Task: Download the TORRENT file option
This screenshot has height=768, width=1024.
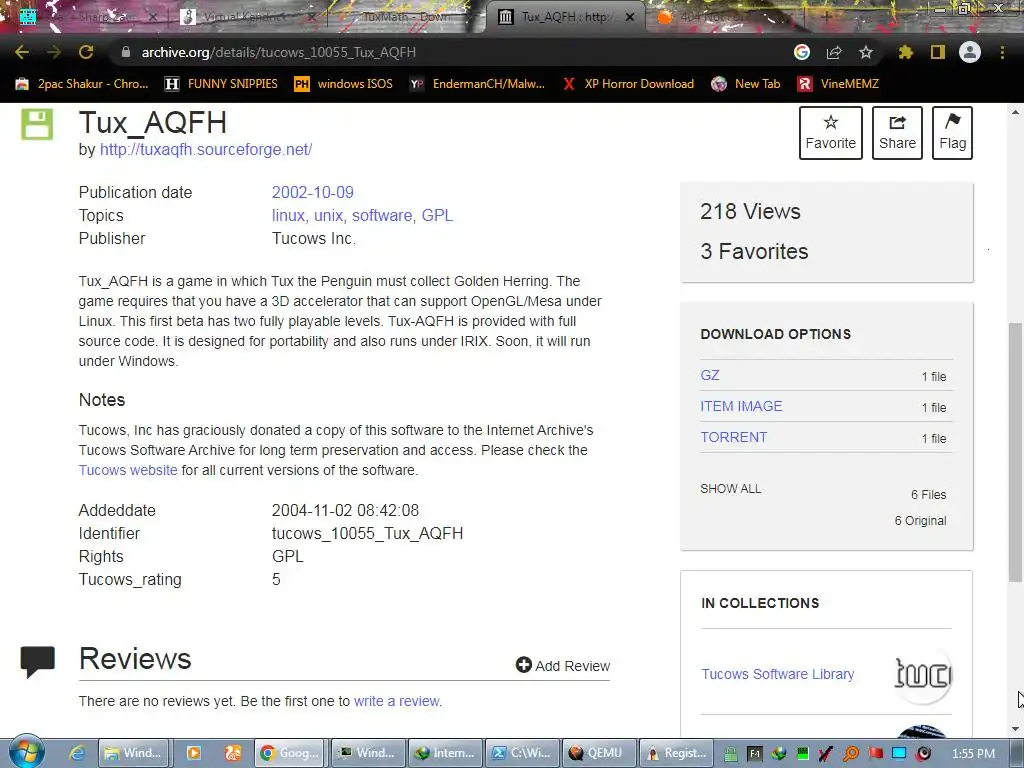Action: tap(733, 438)
